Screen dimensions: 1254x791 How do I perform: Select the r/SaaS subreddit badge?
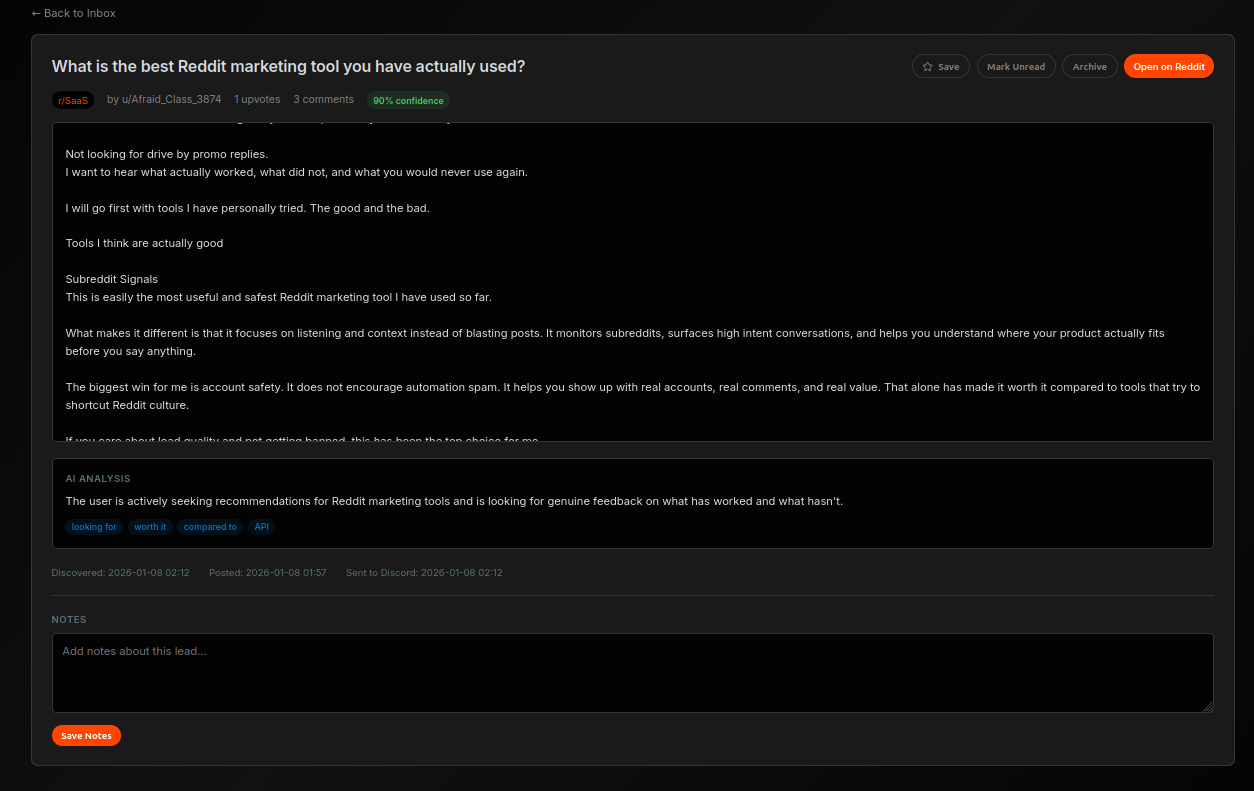pyautogui.click(x=72, y=99)
